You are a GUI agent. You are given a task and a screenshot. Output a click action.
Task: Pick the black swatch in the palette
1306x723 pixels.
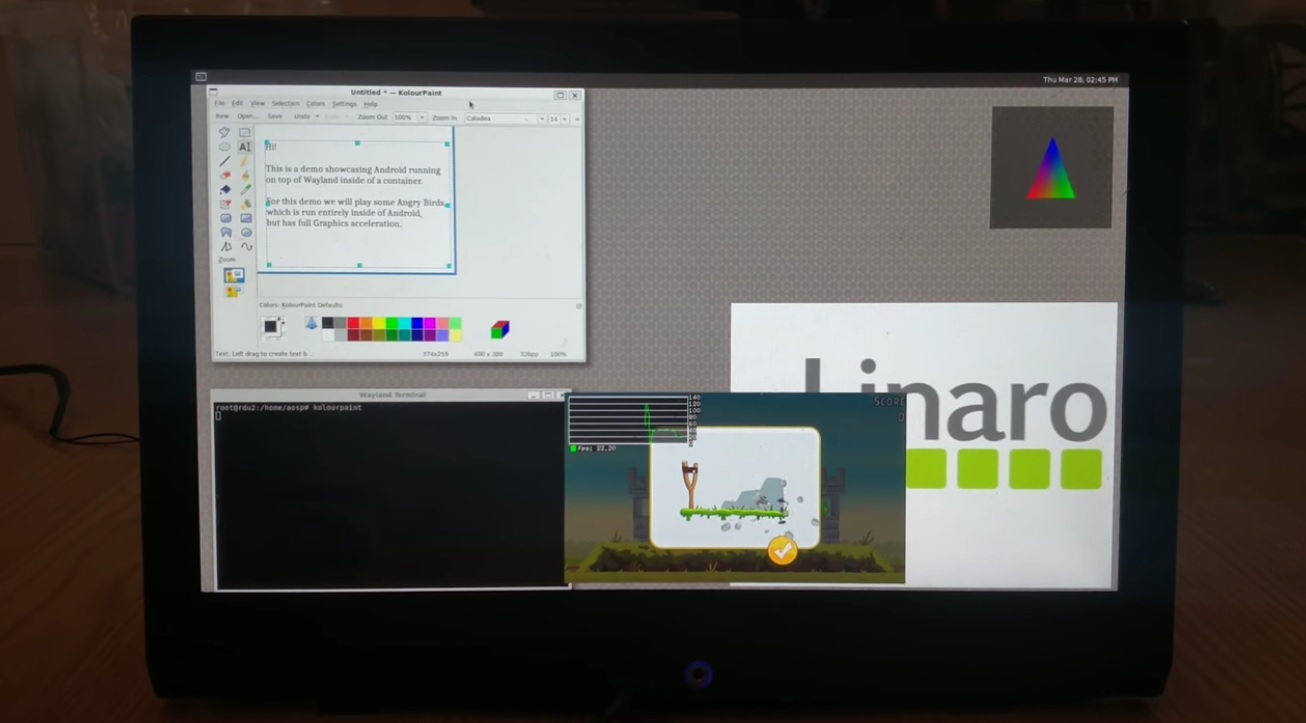point(327,323)
